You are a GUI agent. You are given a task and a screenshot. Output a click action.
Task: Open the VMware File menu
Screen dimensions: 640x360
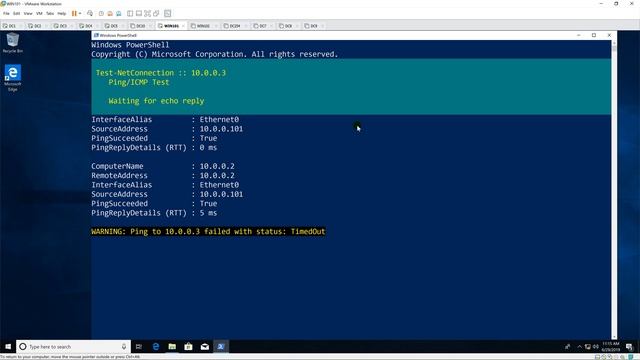click(6, 13)
